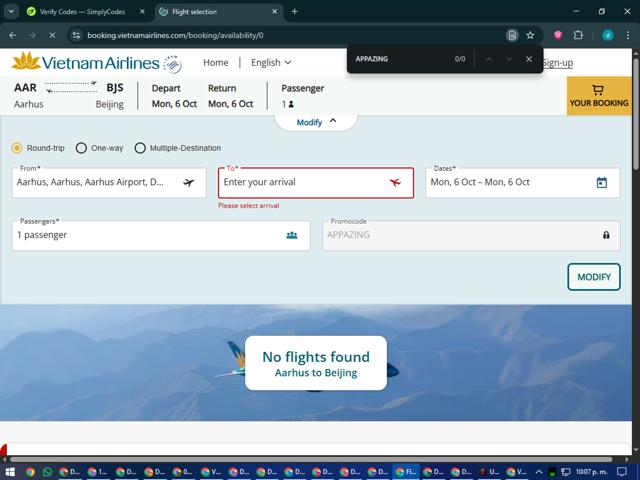Click the 0/0 match count
Screen dimensions: 640x480
460,59
